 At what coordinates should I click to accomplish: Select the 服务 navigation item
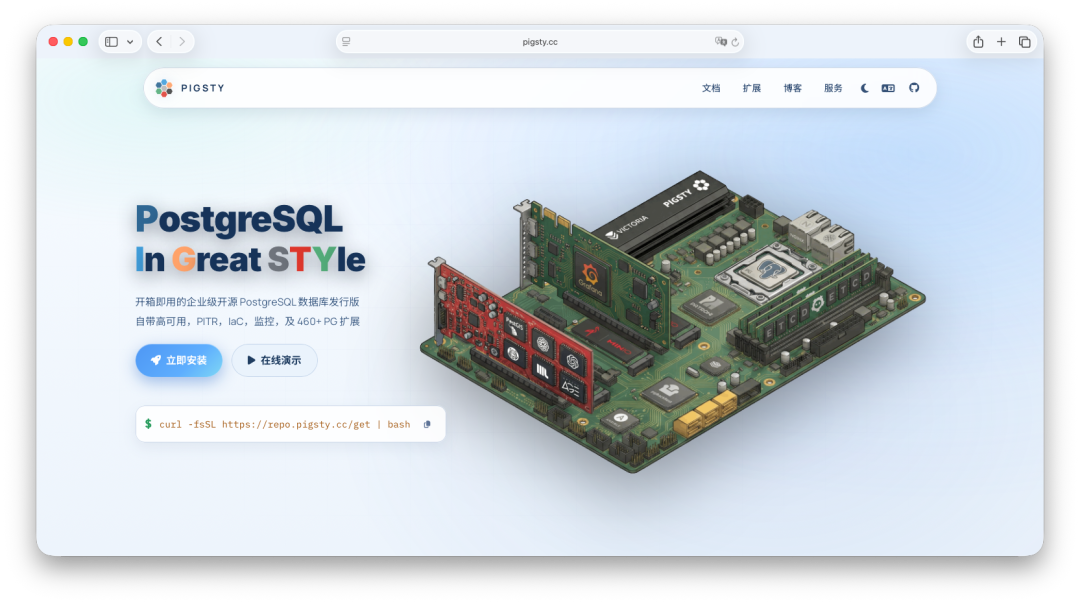[833, 88]
